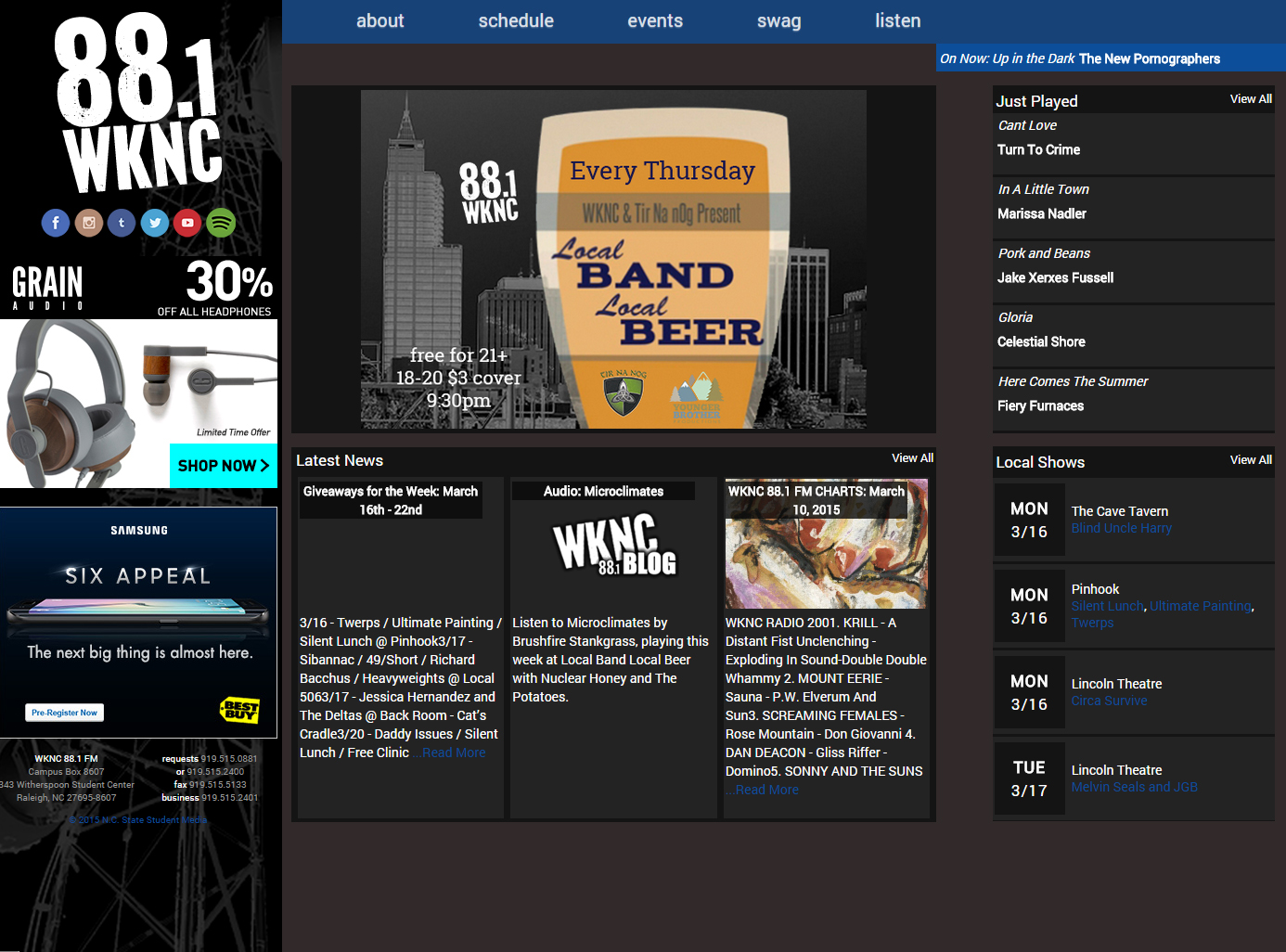
Task: Open Melvin Seals and JGB link
Action: (1134, 787)
